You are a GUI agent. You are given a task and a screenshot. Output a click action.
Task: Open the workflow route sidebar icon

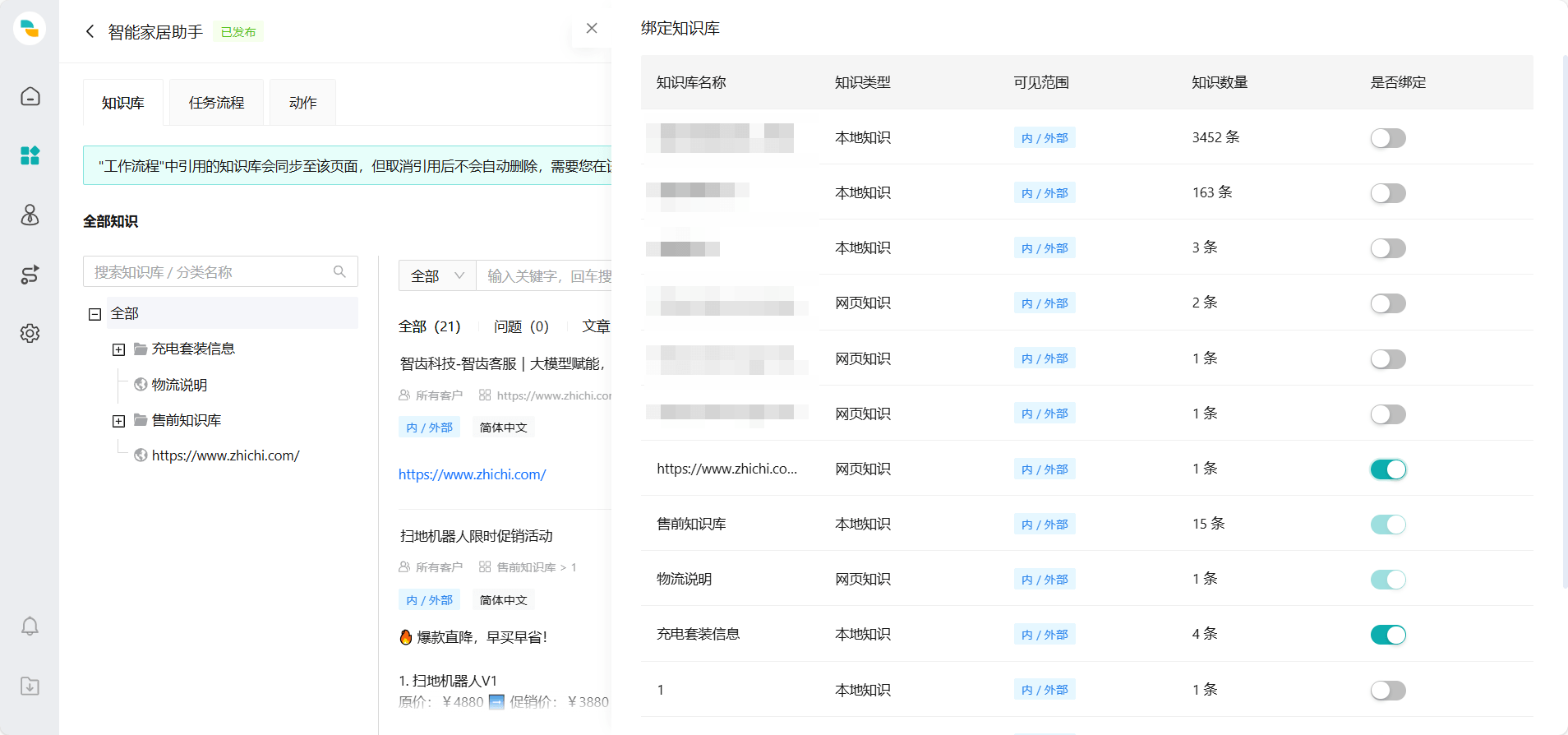[30, 275]
